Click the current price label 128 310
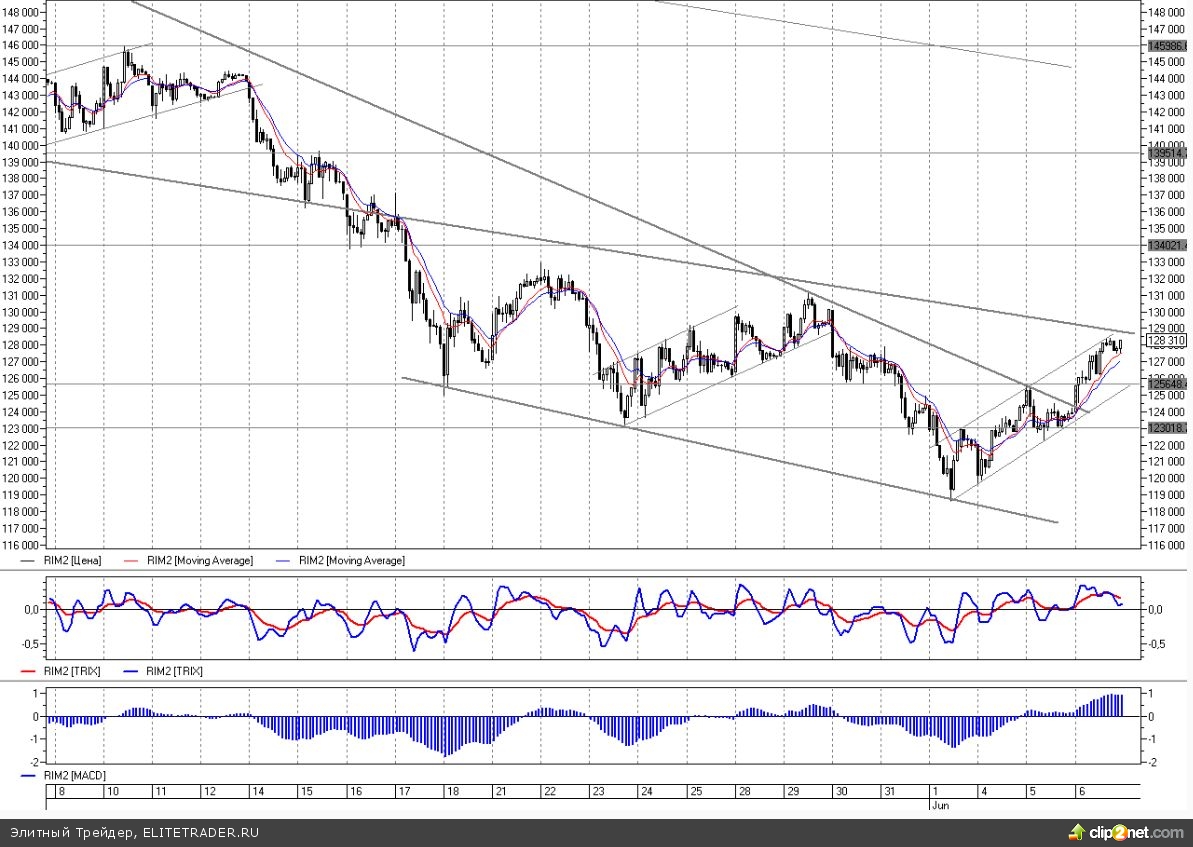1193x847 pixels. 1167,341
